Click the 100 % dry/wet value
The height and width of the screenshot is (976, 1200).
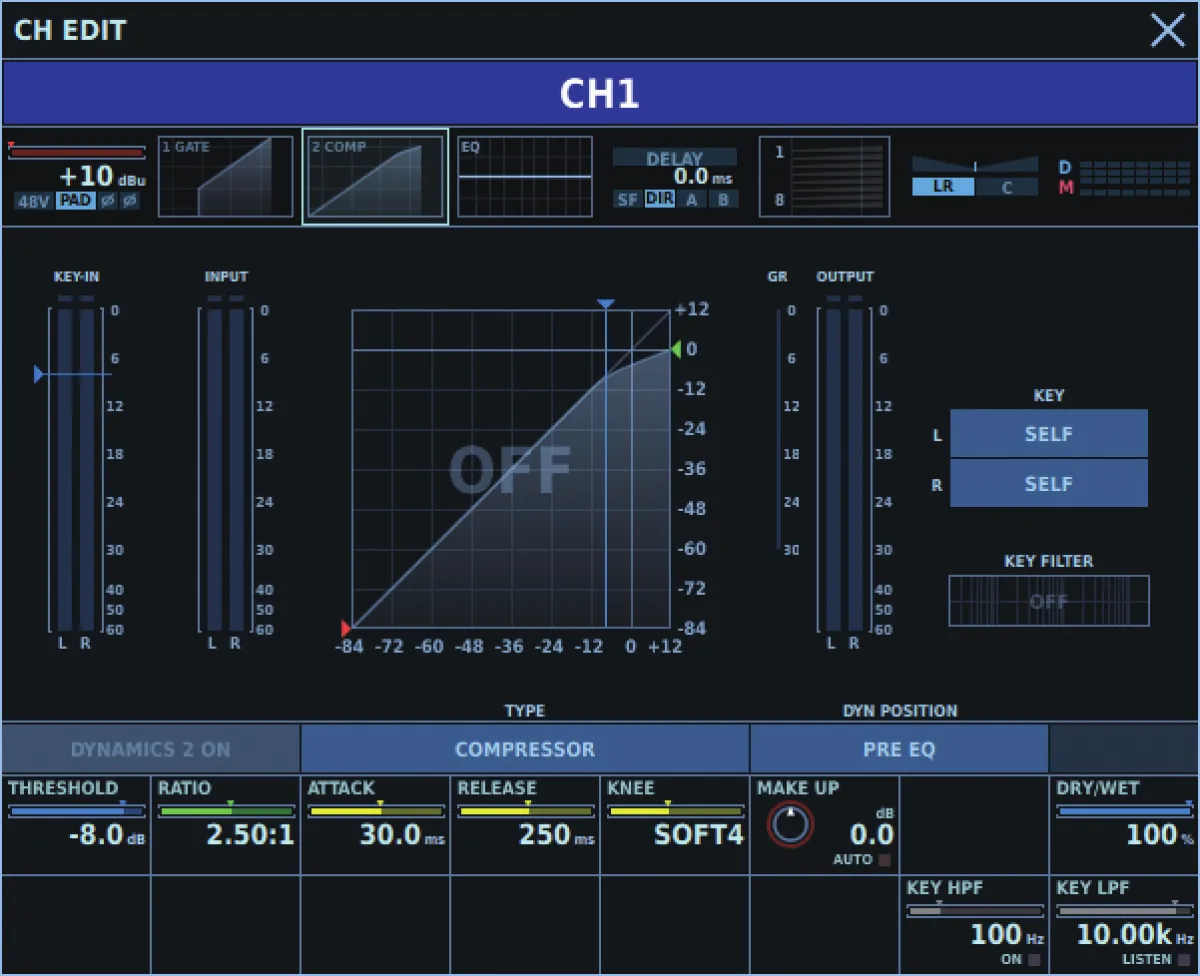[x=1160, y=835]
